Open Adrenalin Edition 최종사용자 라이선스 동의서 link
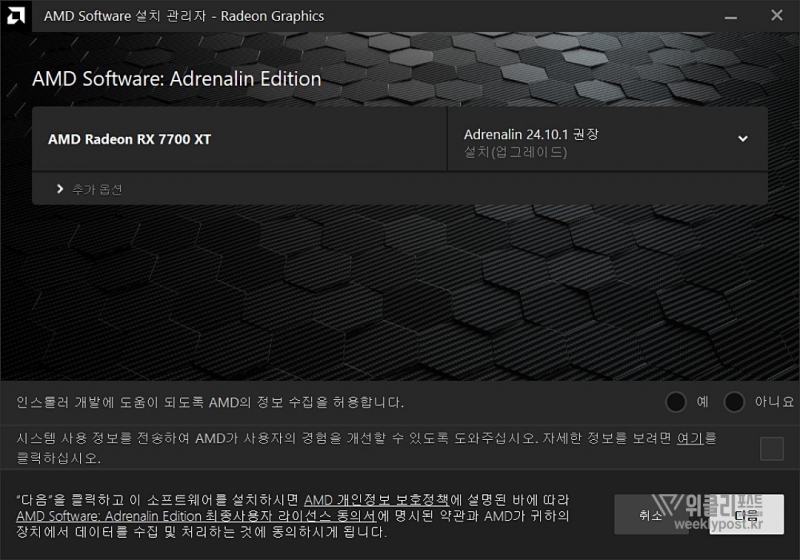The image size is (800, 560). (196, 516)
